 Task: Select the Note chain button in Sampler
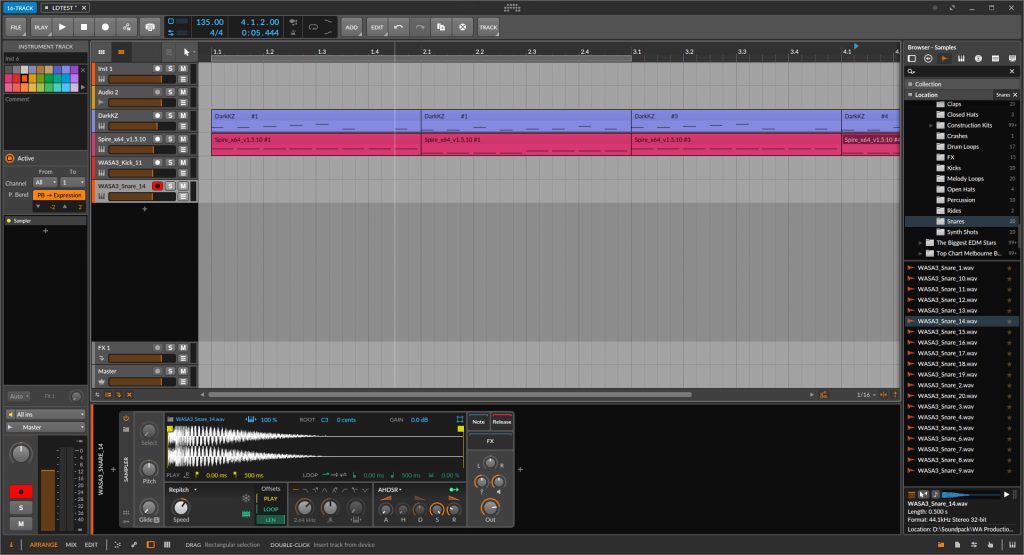[479, 422]
